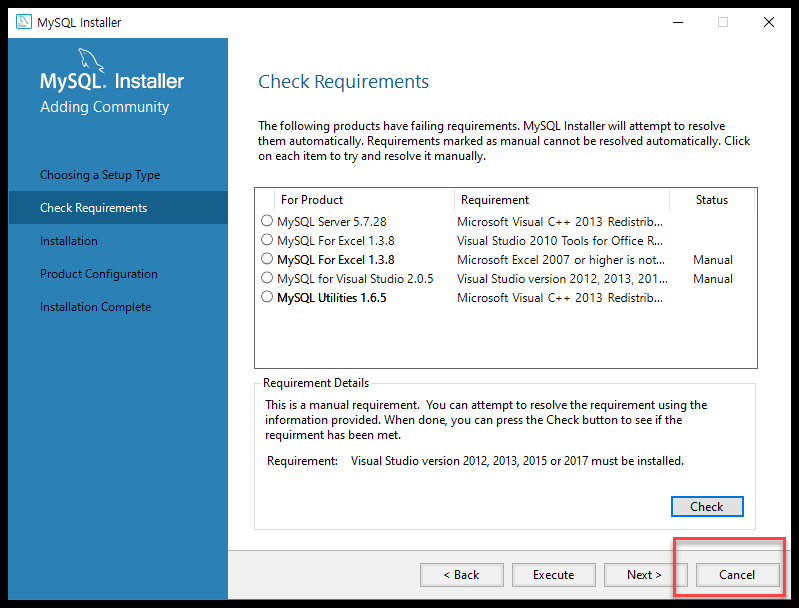Click the < Back button
The image size is (799, 608).
[x=462, y=575]
